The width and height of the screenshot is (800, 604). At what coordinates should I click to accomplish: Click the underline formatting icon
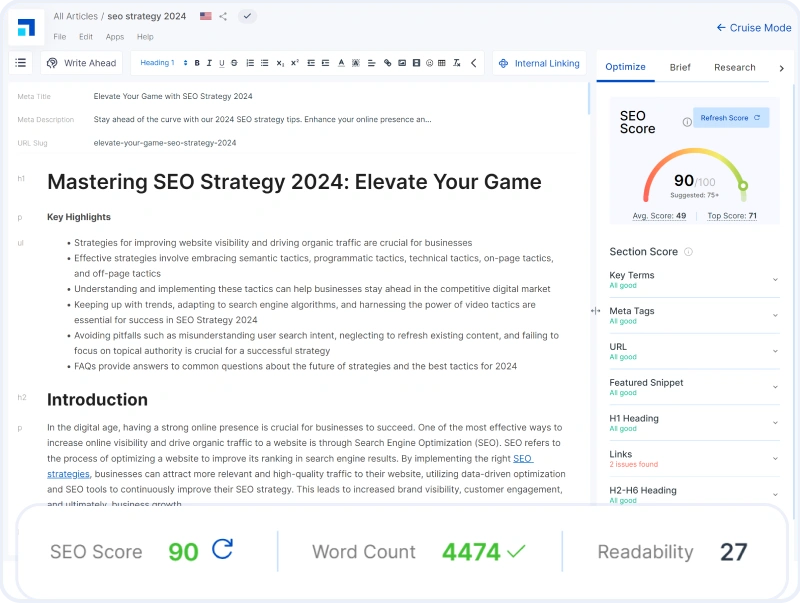(221, 63)
